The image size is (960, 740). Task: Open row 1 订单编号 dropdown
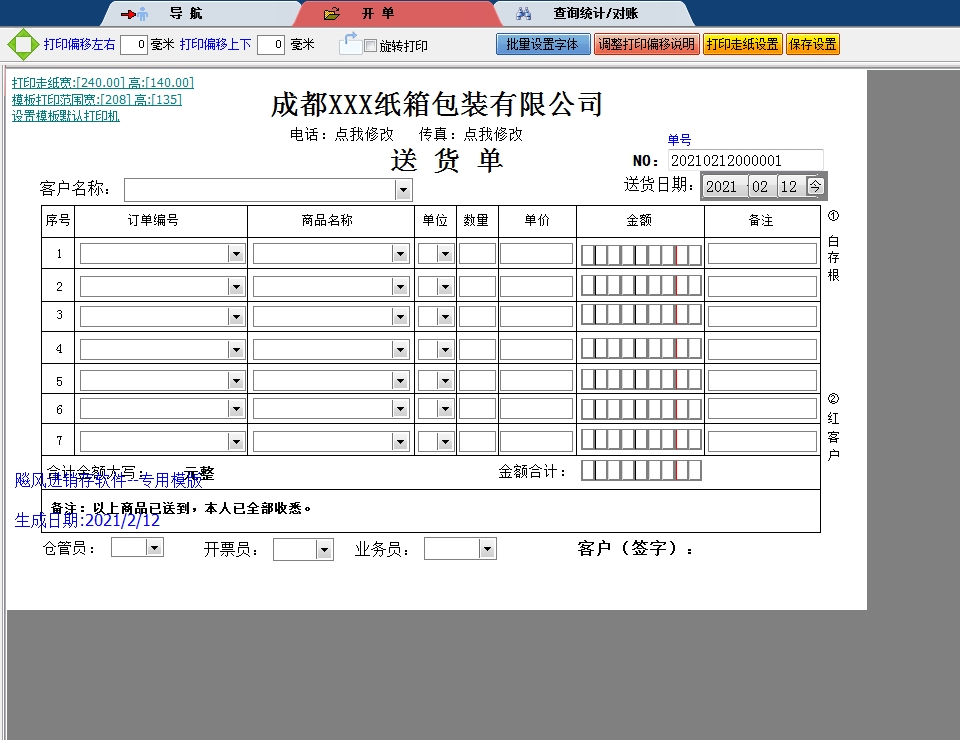click(x=237, y=254)
